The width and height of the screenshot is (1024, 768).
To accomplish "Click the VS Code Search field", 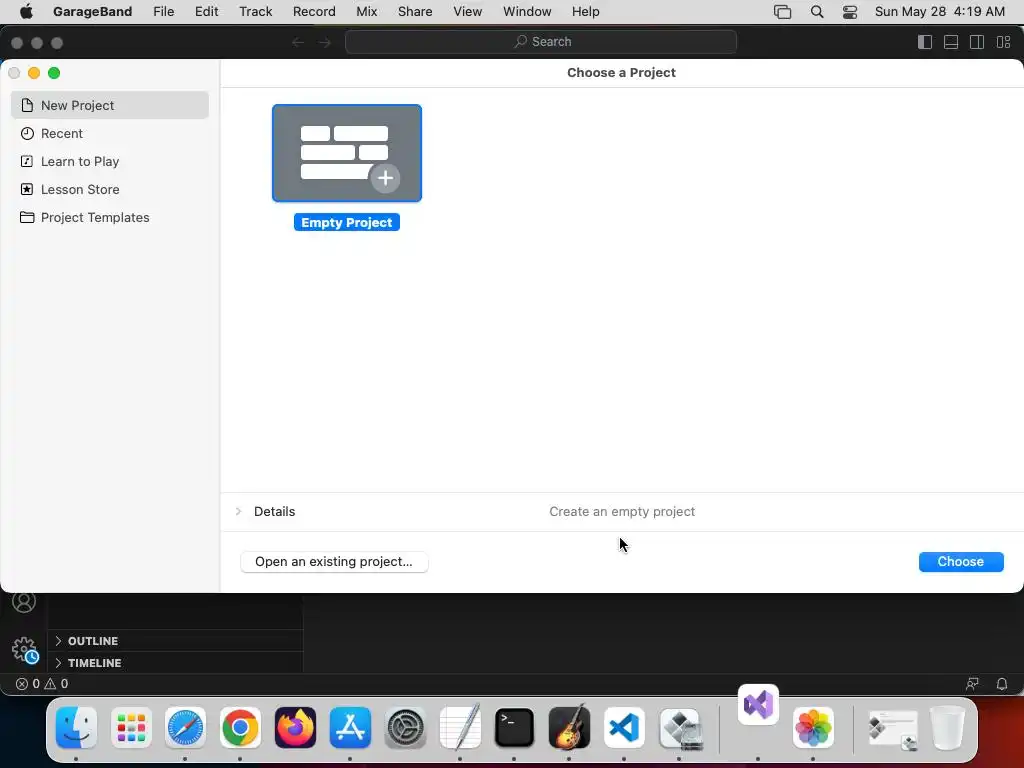I will coord(541,42).
